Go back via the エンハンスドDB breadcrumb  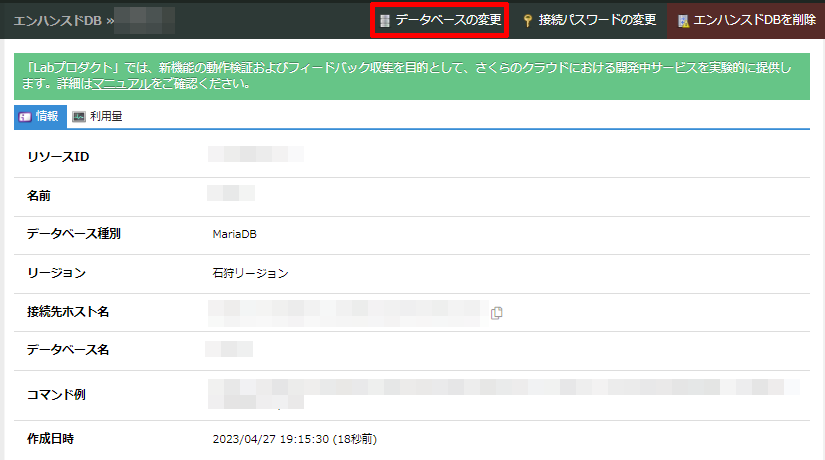(x=57, y=20)
